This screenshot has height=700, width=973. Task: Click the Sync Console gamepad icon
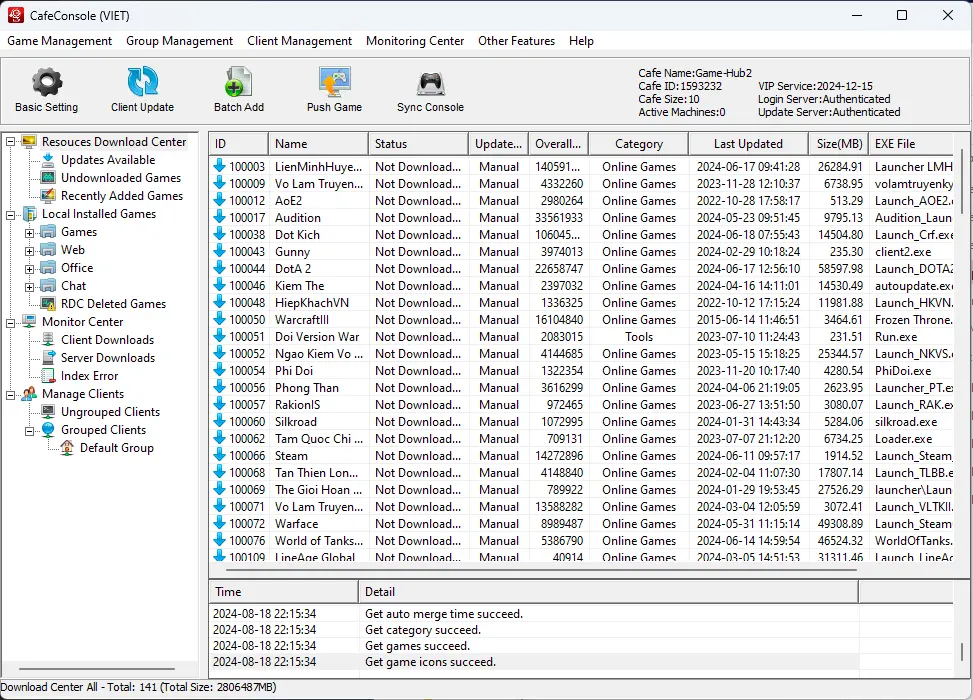(430, 82)
